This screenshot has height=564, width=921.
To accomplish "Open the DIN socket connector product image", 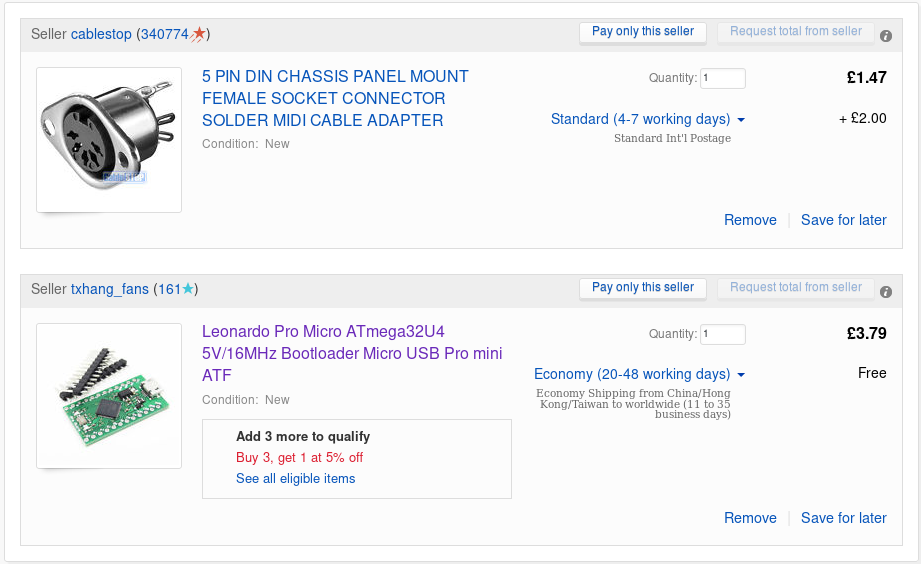I will (x=109, y=140).
